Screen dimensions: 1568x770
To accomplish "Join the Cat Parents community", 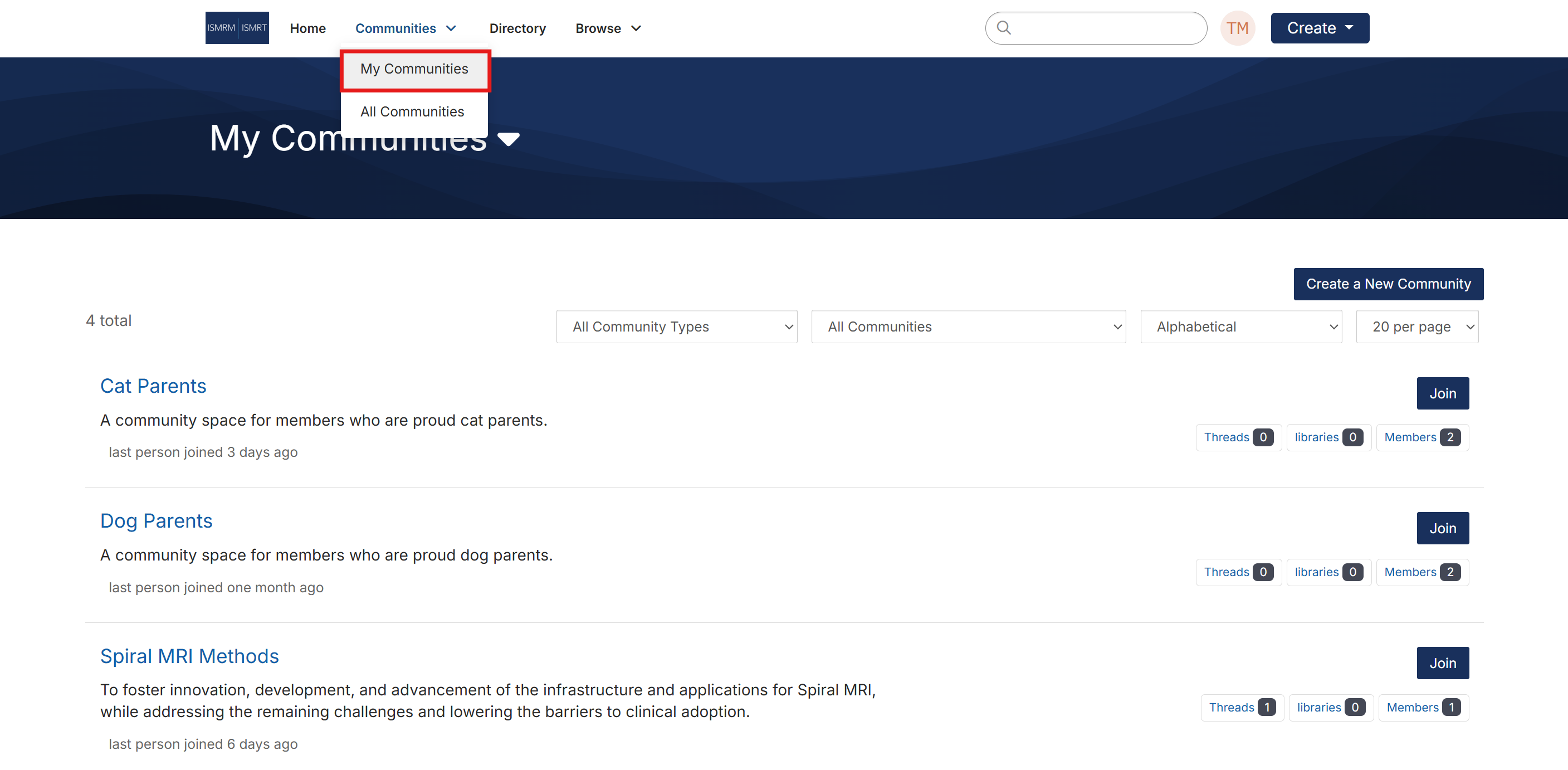I will 1442,393.
